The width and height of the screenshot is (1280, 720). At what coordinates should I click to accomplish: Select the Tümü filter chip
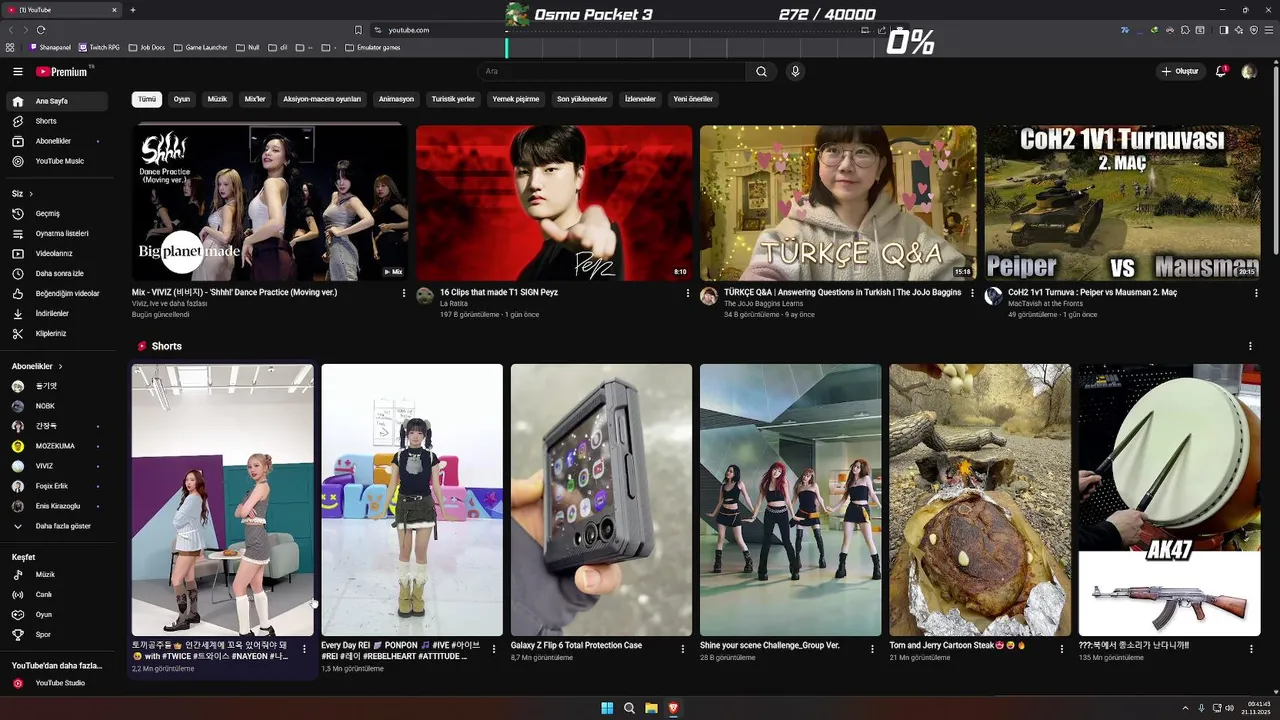tap(147, 99)
